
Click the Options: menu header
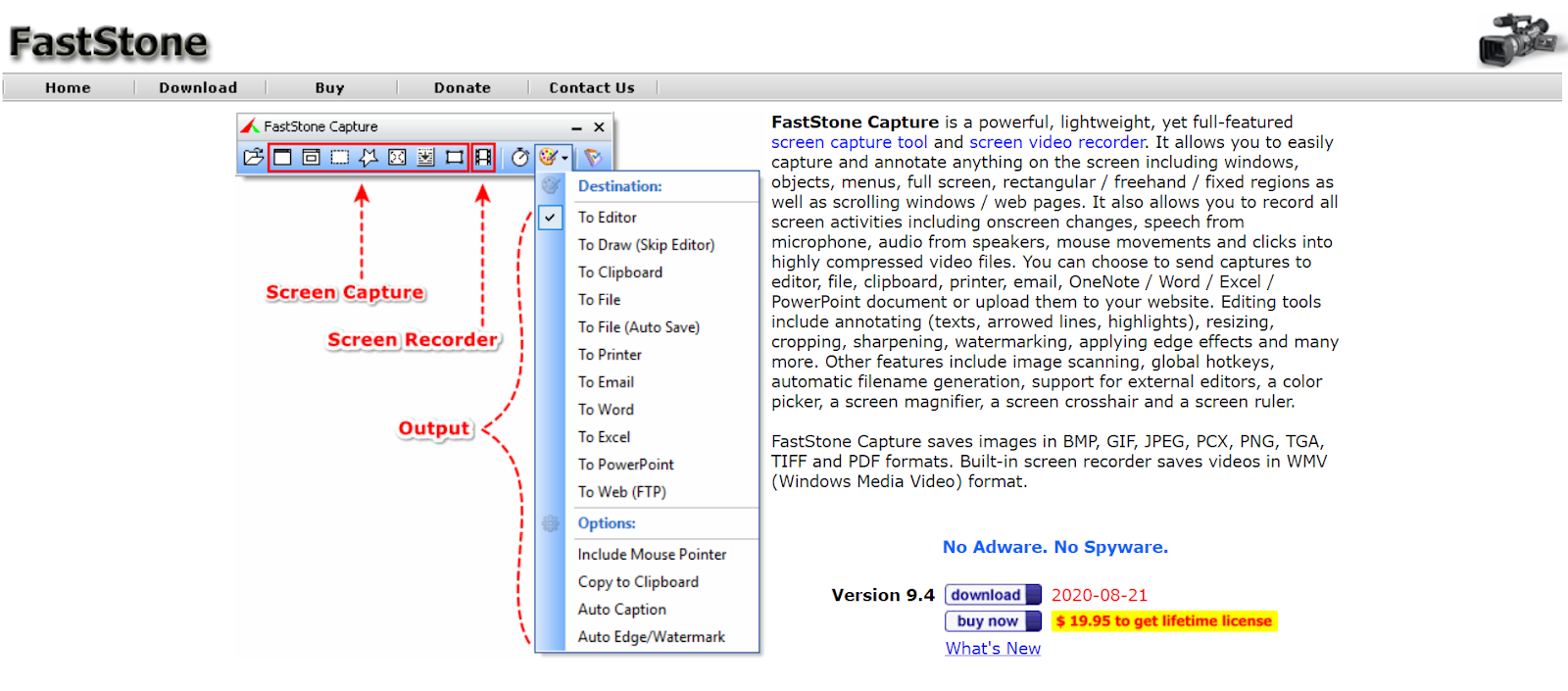607,523
